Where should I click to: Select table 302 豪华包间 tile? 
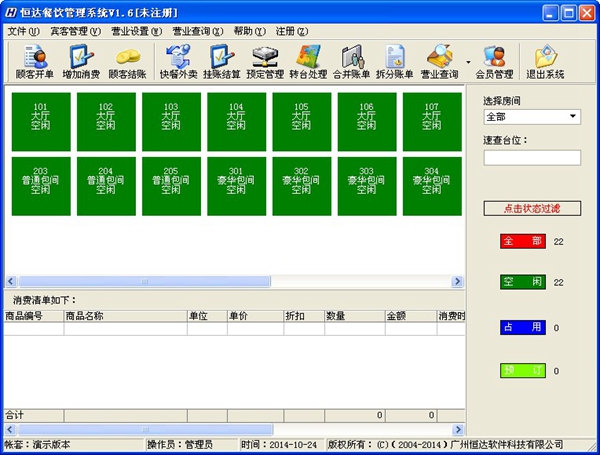[x=301, y=182]
